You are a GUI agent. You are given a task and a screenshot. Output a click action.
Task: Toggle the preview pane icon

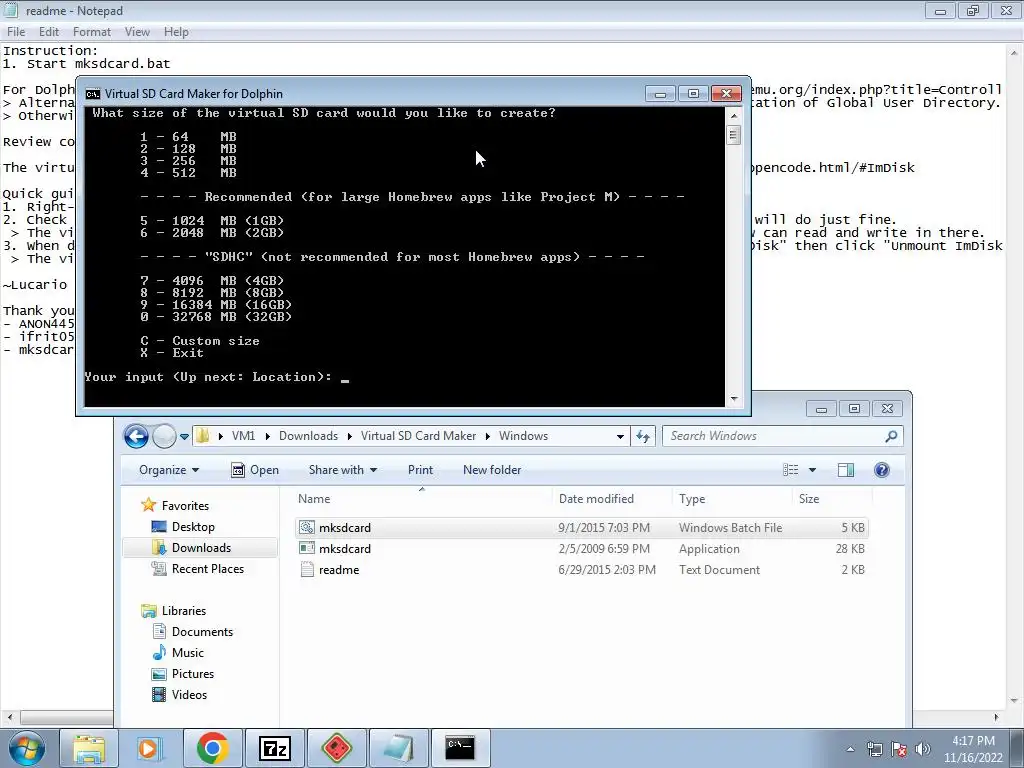click(846, 470)
